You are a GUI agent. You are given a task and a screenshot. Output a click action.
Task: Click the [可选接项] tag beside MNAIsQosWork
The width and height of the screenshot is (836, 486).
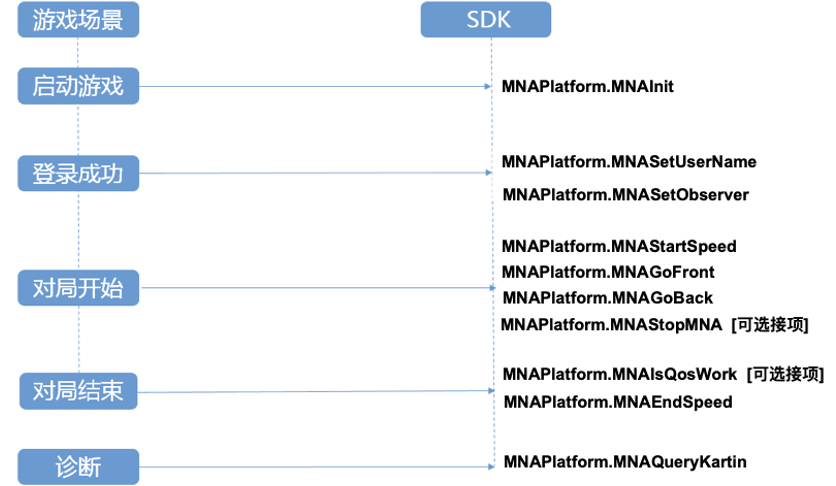point(785,374)
